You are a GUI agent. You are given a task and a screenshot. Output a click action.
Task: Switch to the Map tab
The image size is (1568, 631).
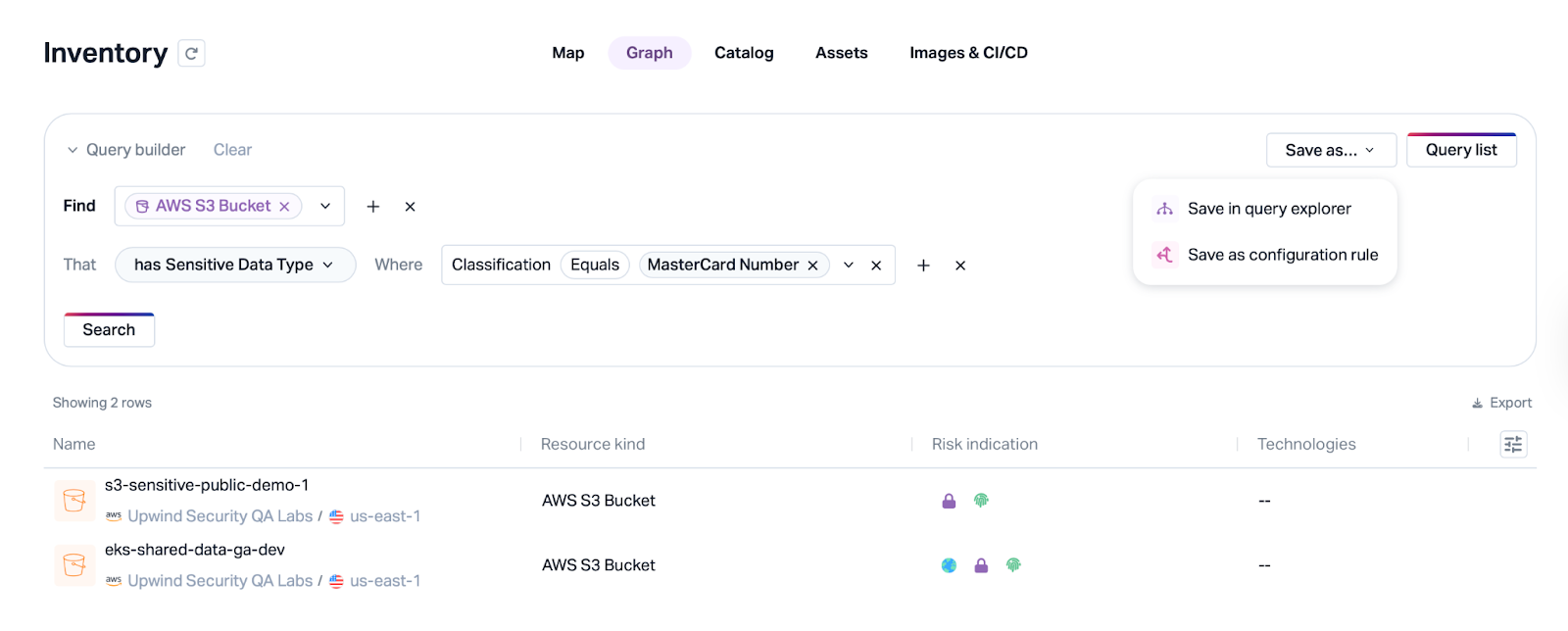click(568, 53)
